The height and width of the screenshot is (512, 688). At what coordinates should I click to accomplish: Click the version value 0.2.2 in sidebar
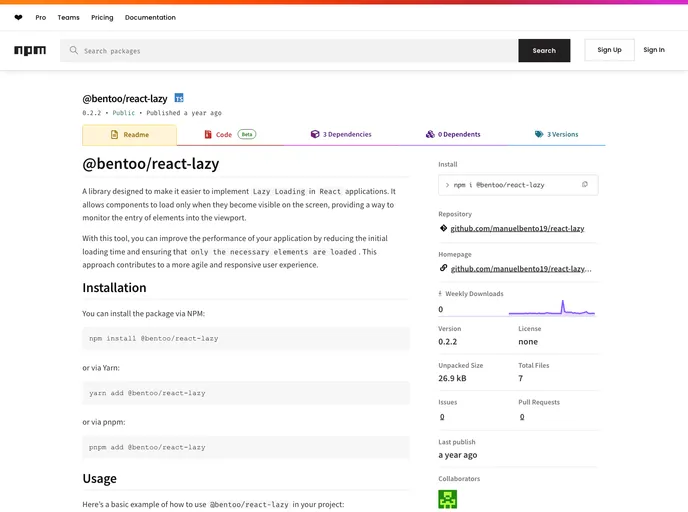tap(448, 341)
